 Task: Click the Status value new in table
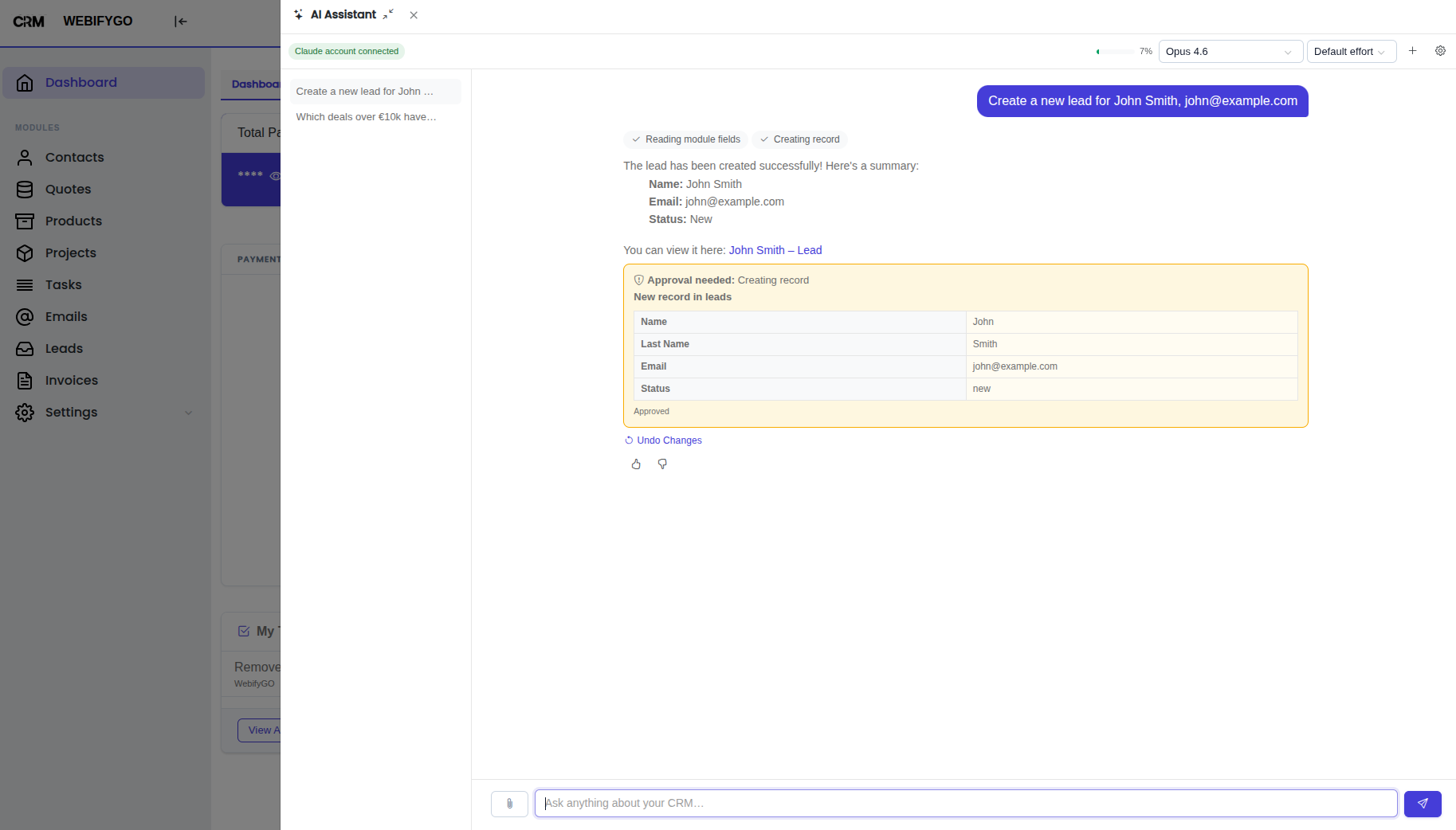click(981, 389)
